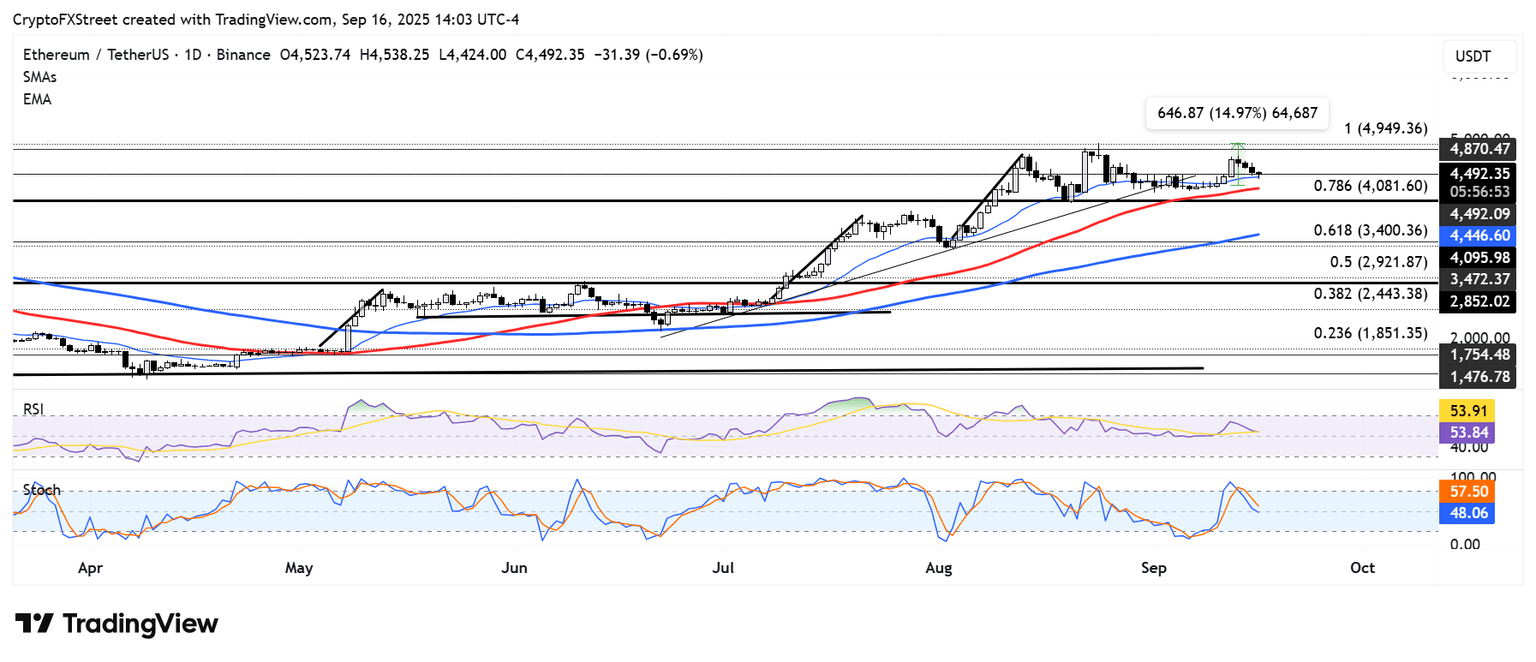Click the Sep marker on time axis
The image size is (1536, 662).
(x=1153, y=568)
